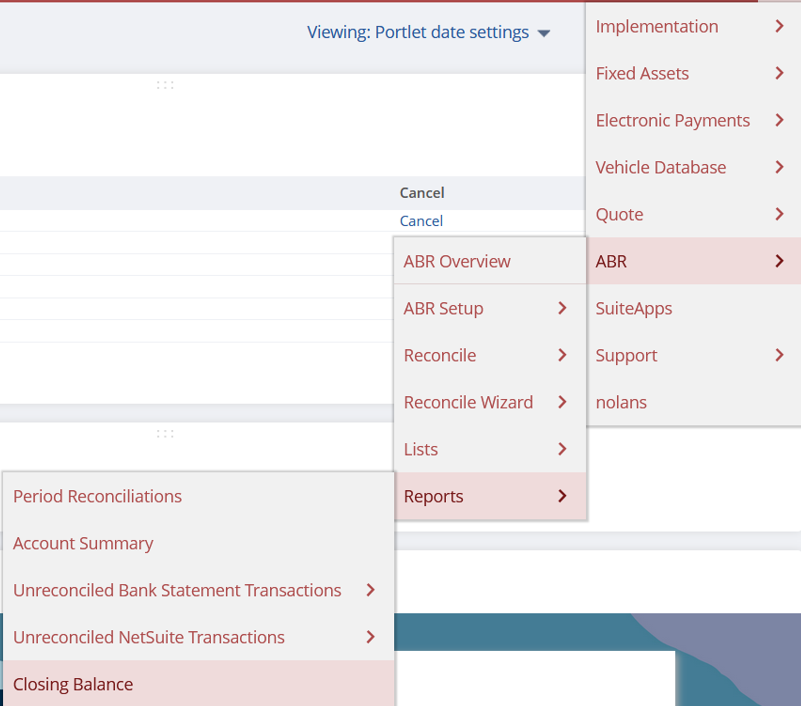Open the Fixed Assets menu item

pyautogui.click(x=642, y=74)
